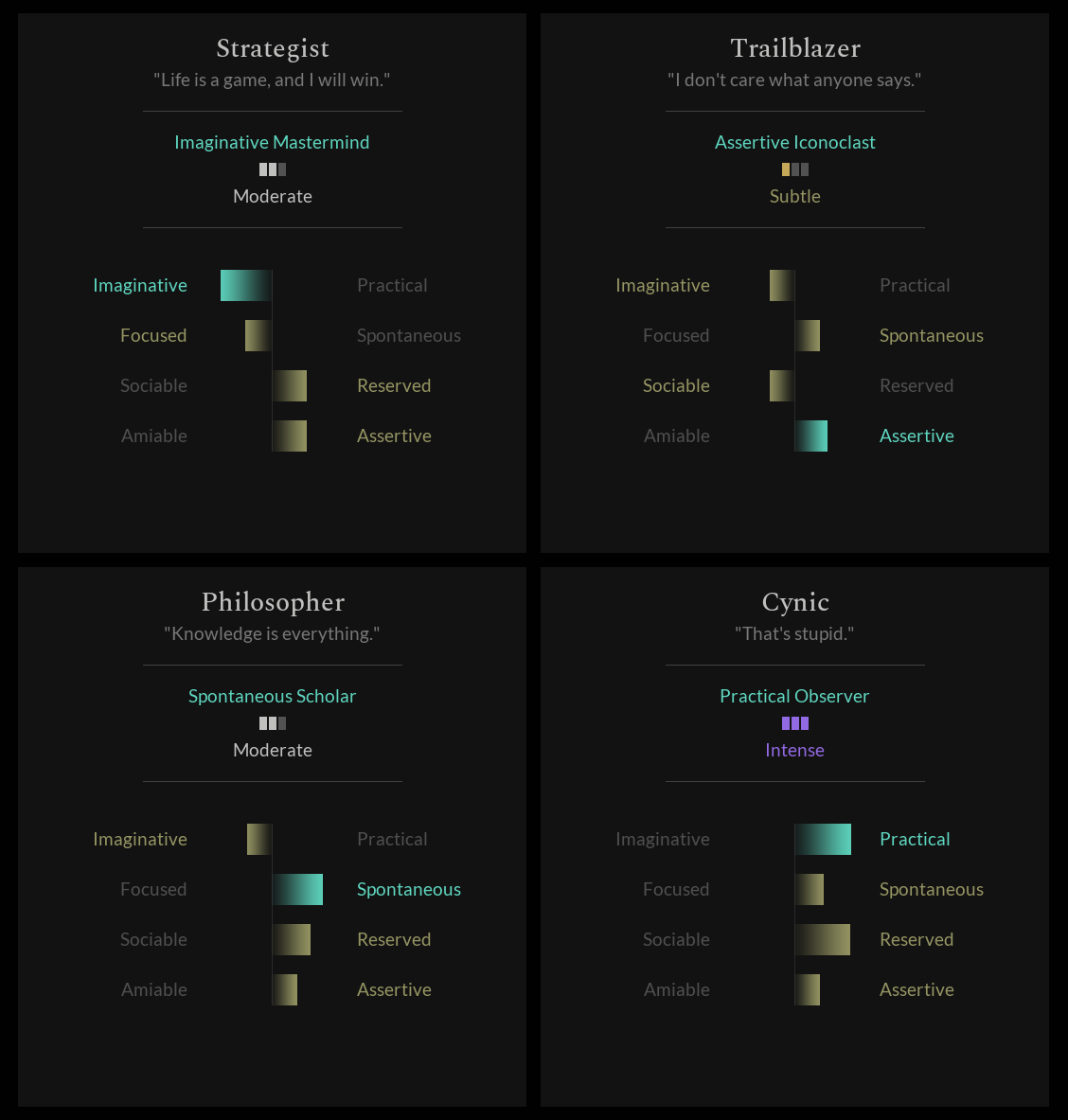Click the Strategist Moderate intensity pips
Viewport: 1068px width, 1120px height.
coord(272,169)
